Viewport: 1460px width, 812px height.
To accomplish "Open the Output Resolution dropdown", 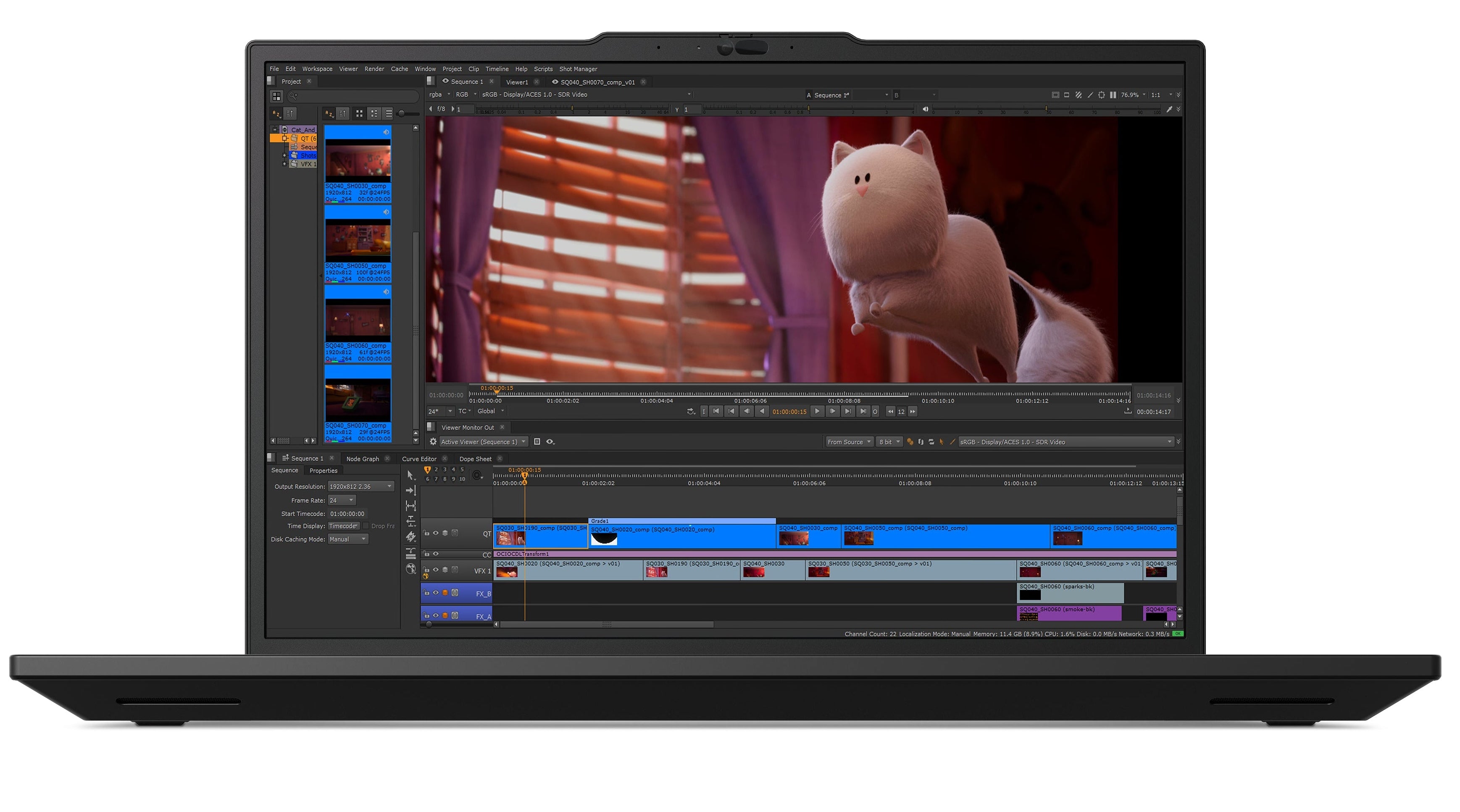I will (x=361, y=487).
